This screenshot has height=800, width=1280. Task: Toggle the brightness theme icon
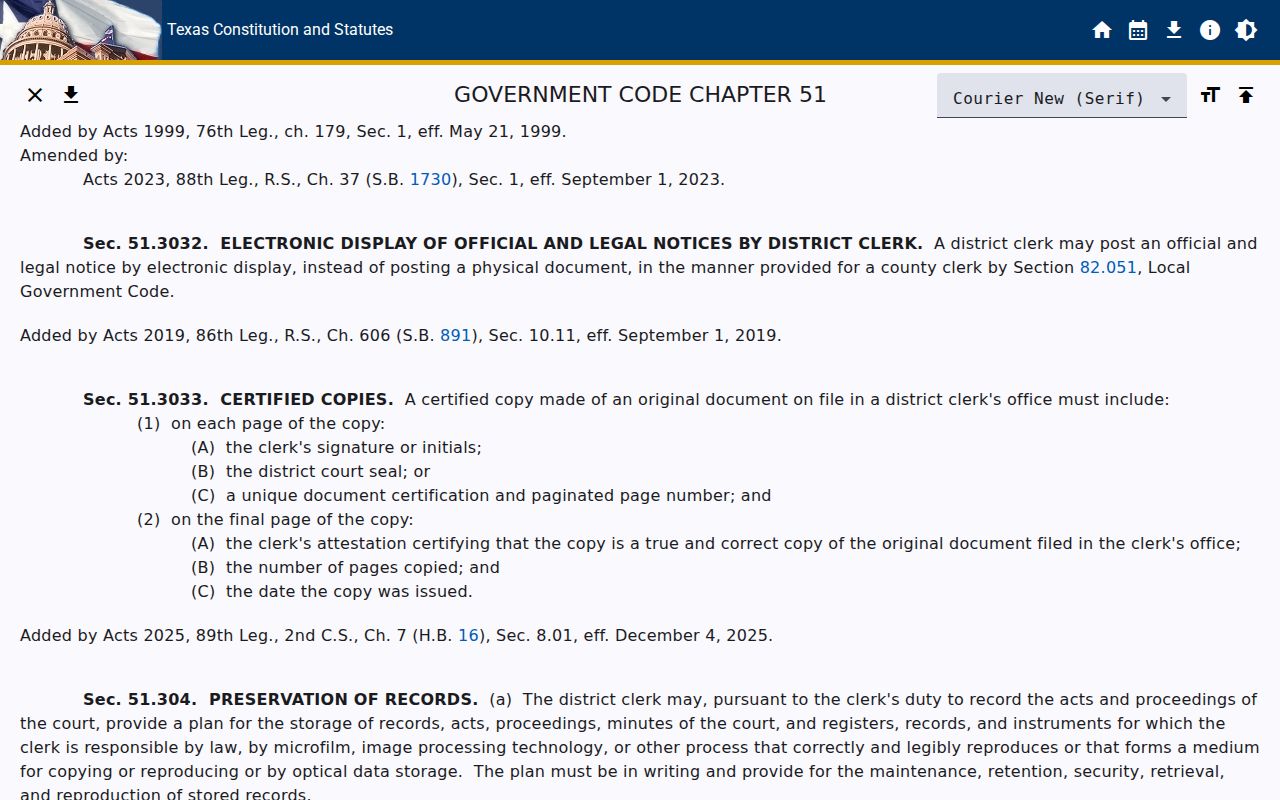1246,30
